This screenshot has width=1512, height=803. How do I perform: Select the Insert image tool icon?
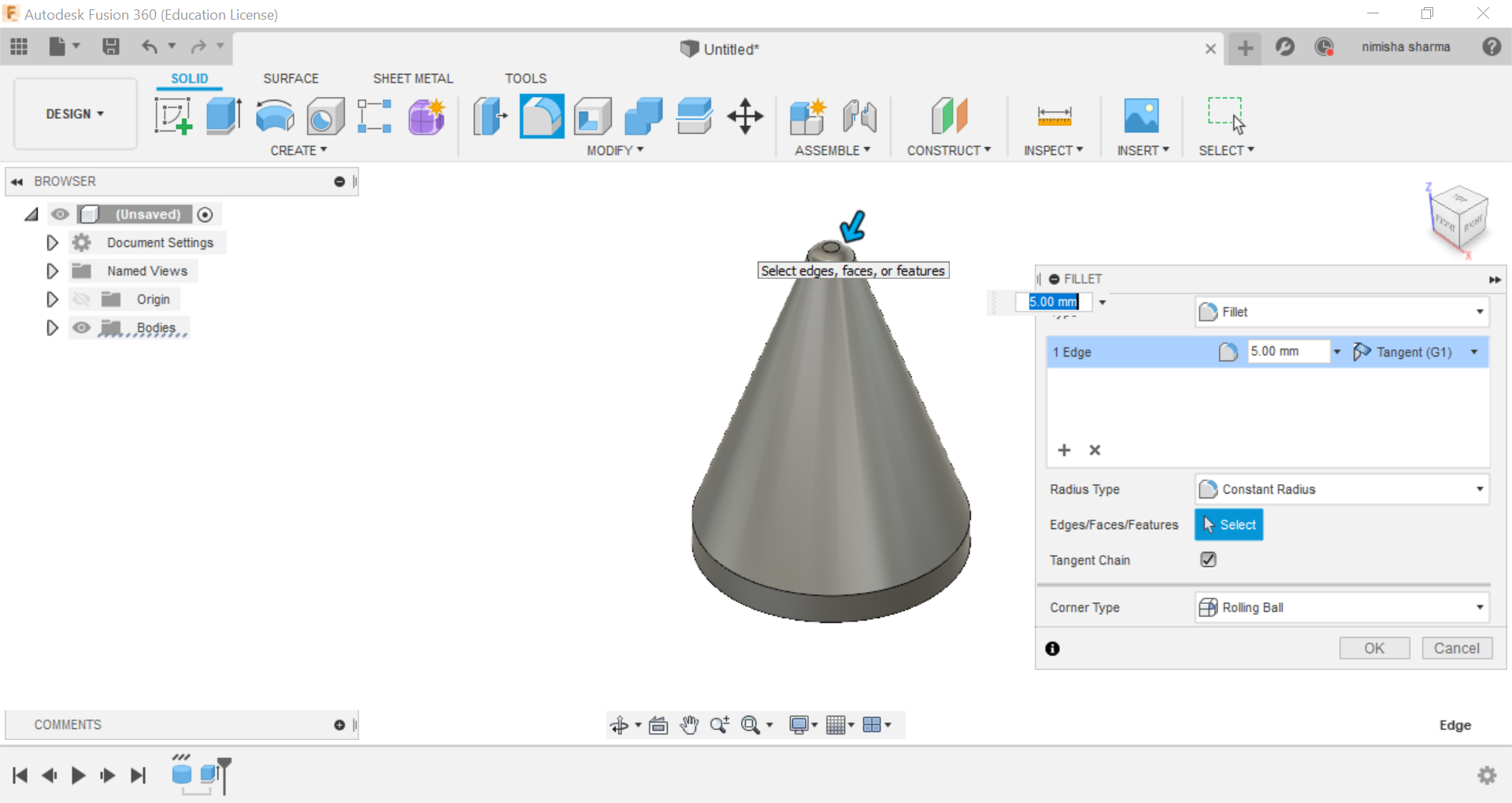click(x=1141, y=116)
